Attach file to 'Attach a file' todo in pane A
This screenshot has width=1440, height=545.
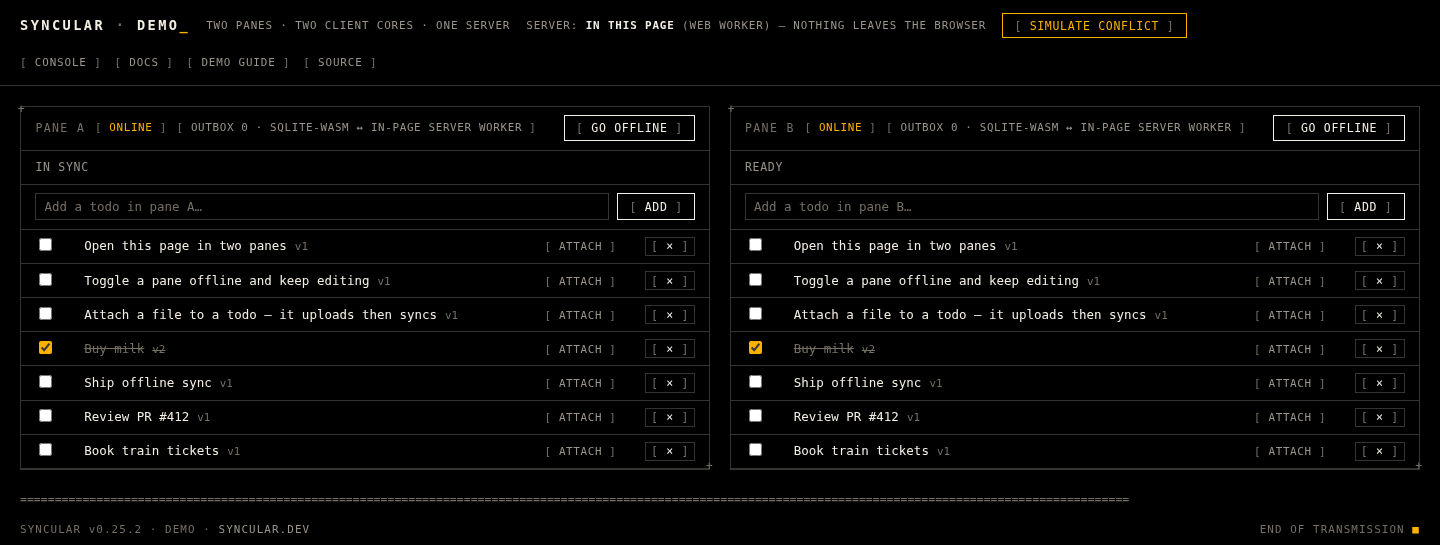(580, 315)
